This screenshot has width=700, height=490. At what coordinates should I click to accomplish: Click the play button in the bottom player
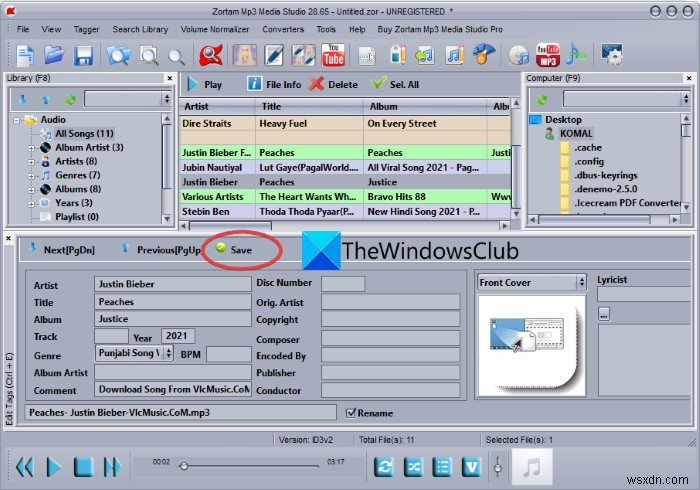coord(54,467)
